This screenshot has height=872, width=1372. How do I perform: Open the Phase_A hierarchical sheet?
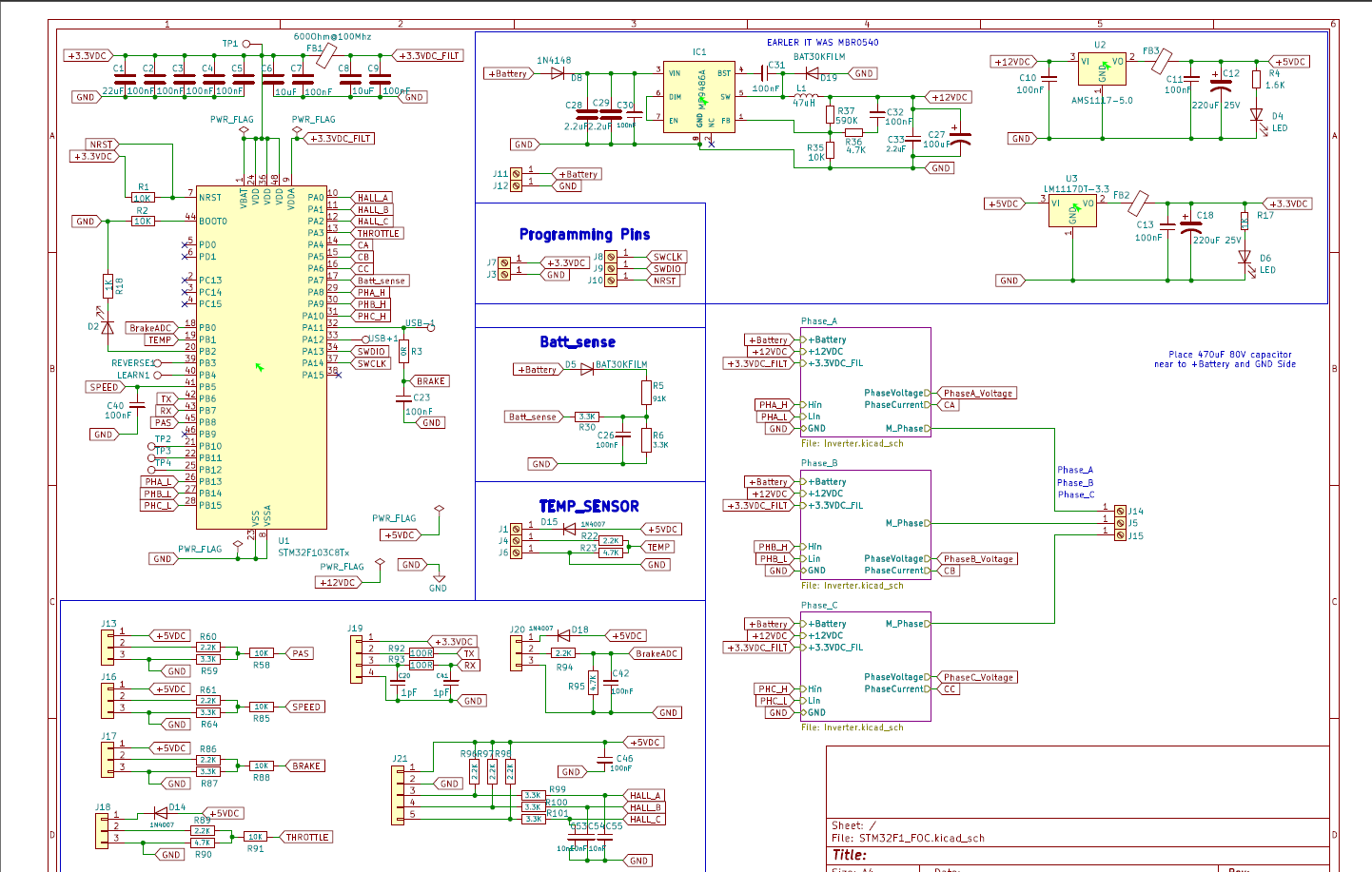(866, 381)
